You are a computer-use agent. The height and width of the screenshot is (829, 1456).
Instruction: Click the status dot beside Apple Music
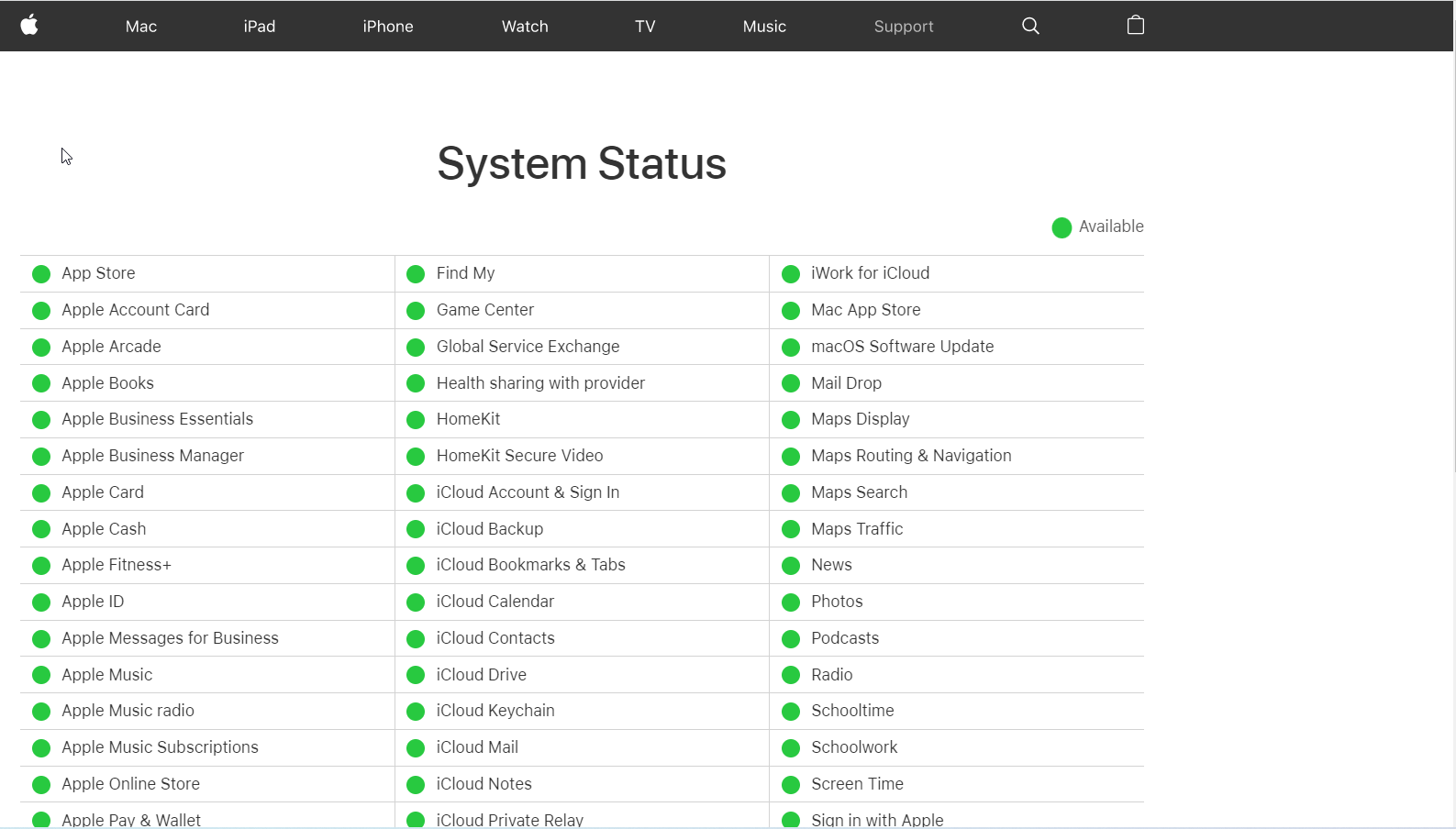click(x=41, y=675)
